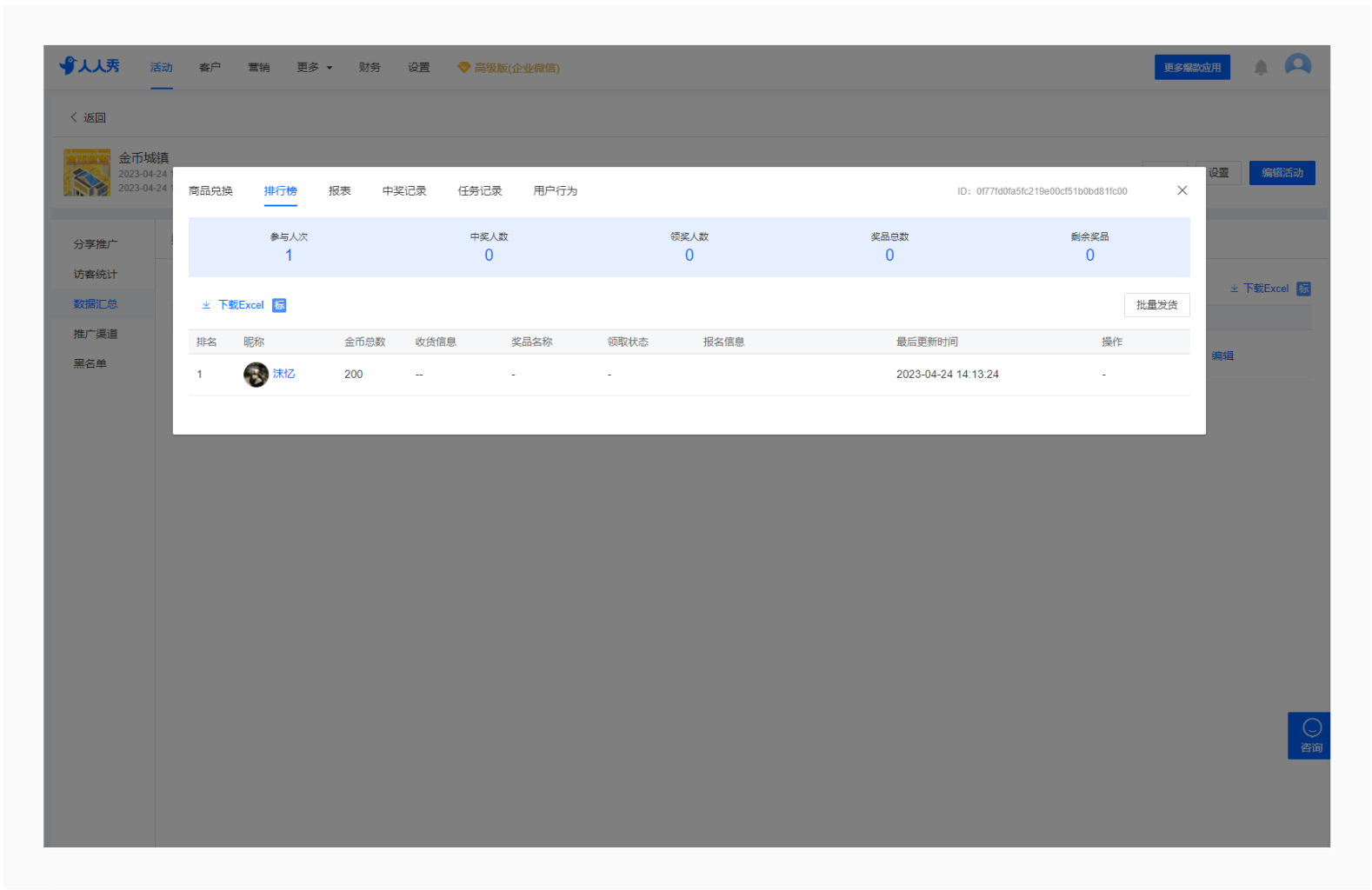Viewport: 1372px width, 890px height.
Task: Open the 财务 menu
Action: 370,67
